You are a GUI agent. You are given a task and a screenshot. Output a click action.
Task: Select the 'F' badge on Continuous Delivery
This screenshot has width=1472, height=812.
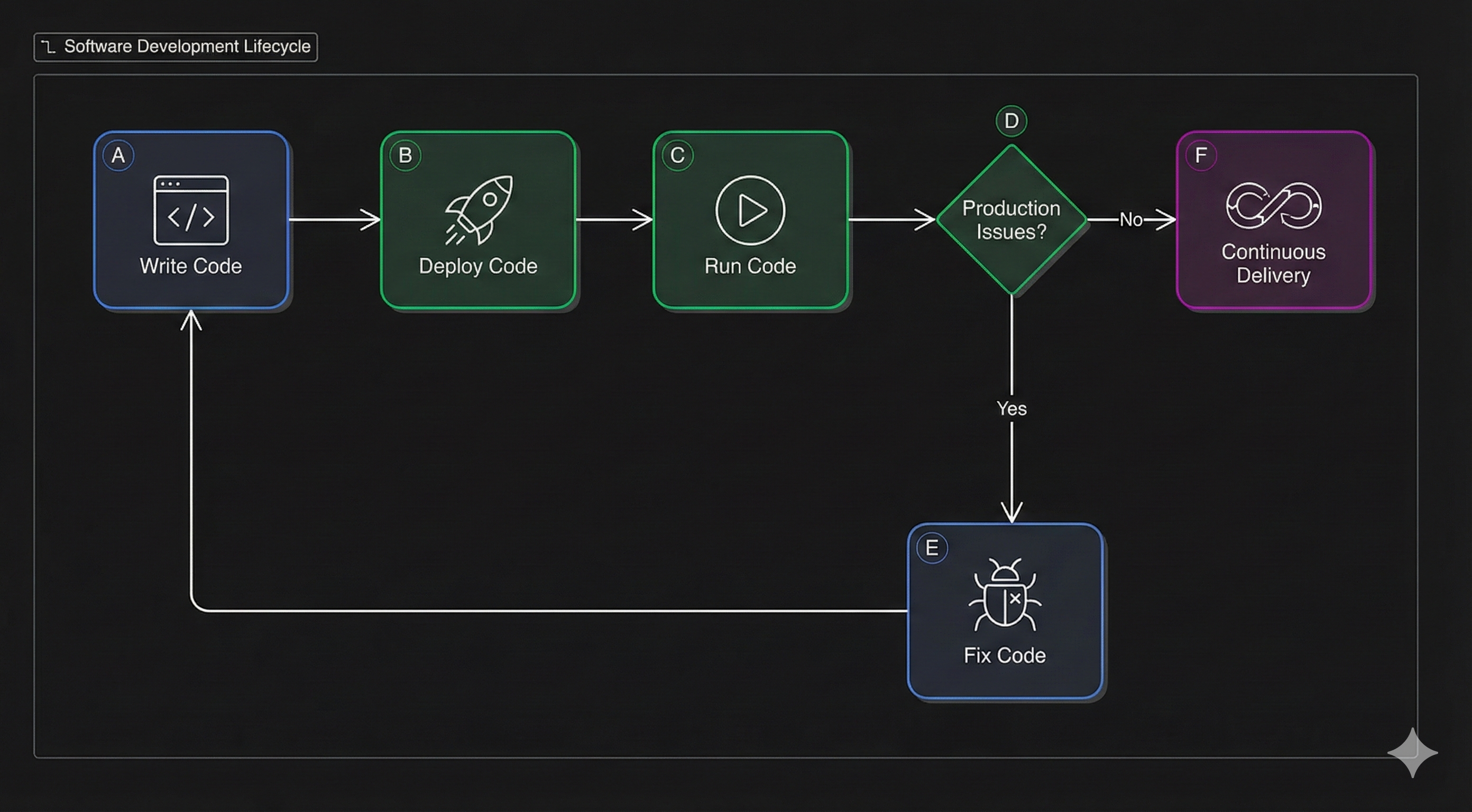(x=1200, y=155)
